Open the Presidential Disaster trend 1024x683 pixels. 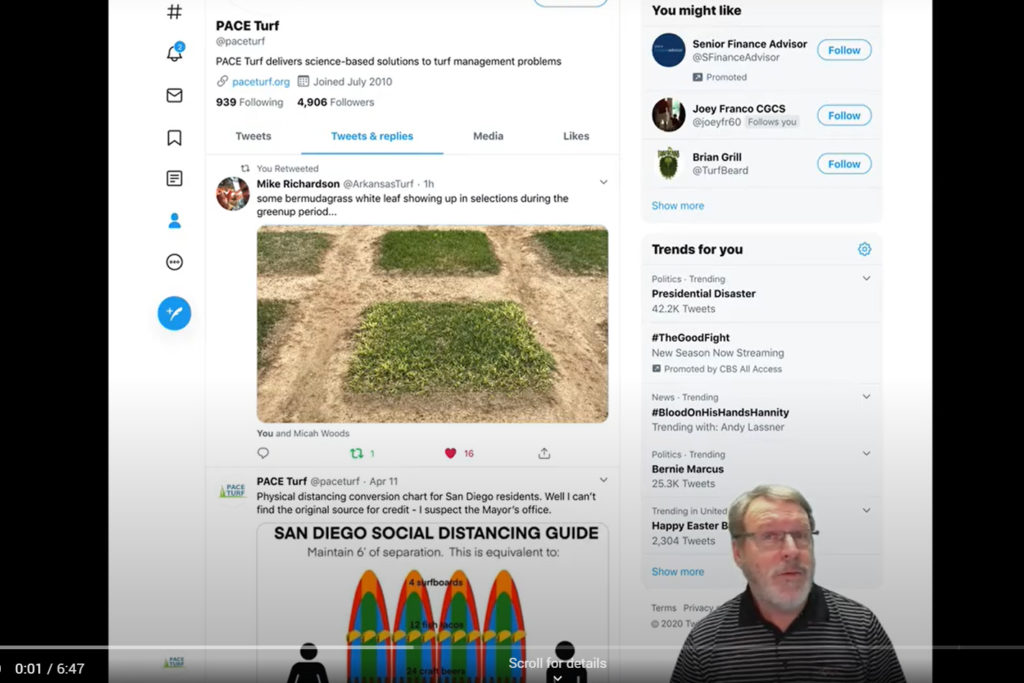click(x=703, y=294)
